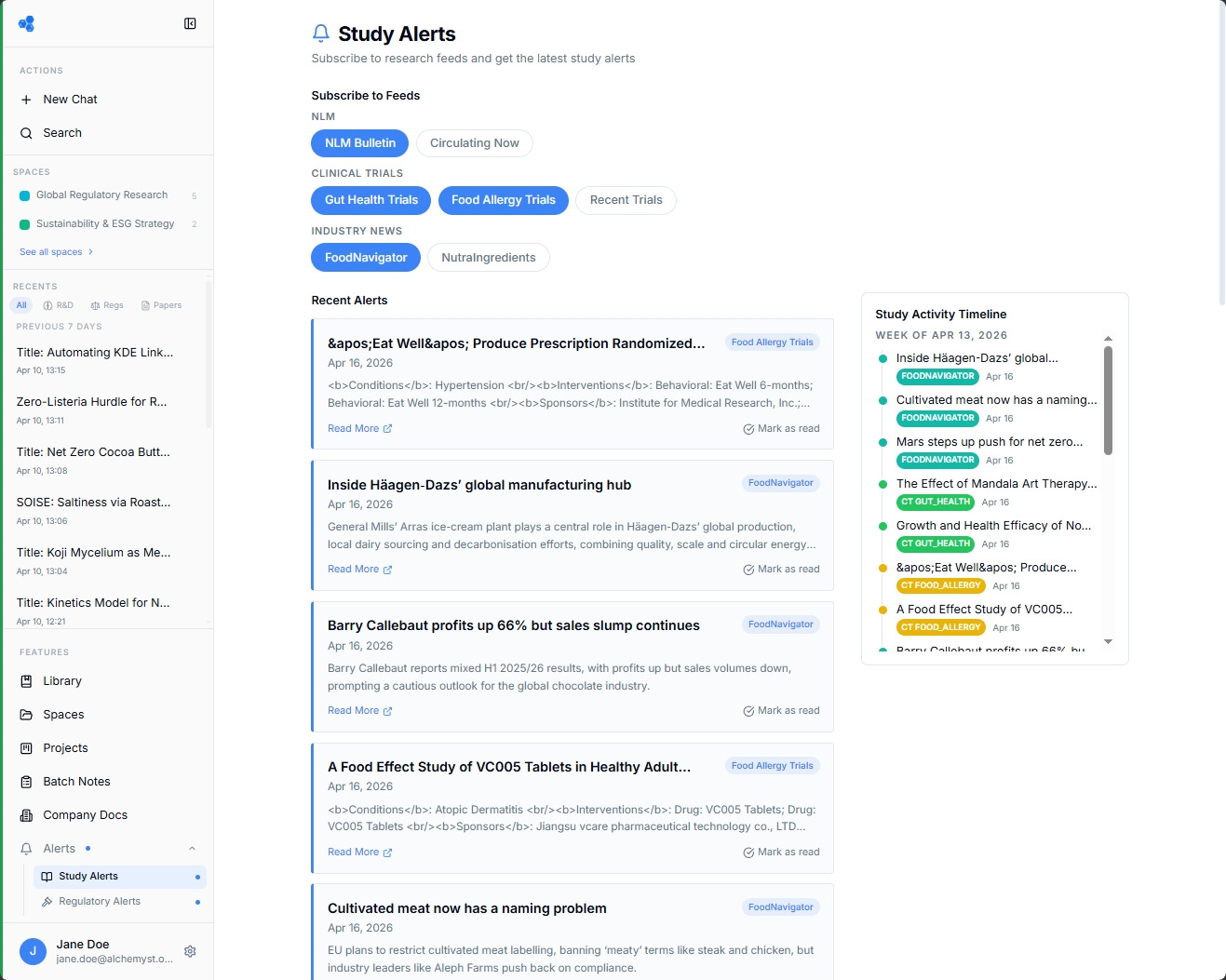The height and width of the screenshot is (980, 1226).
Task: Switch to the Regs recents filter
Action: tap(106, 305)
